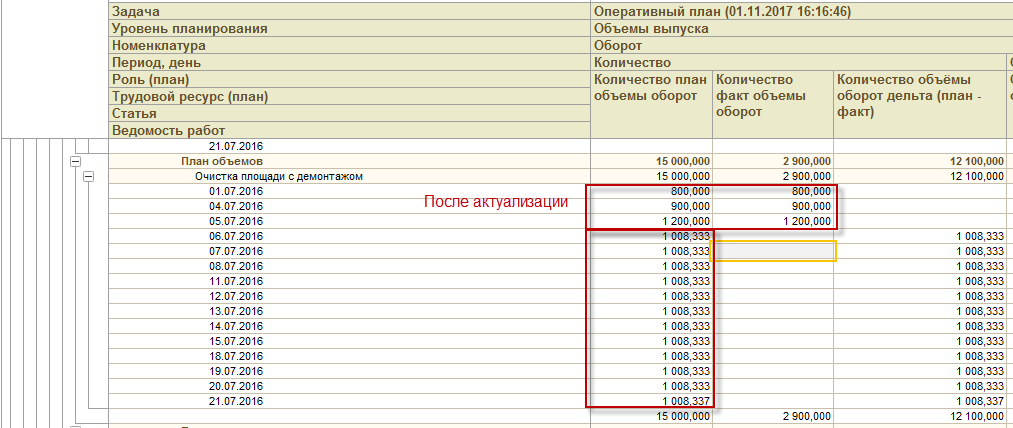This screenshot has width=1013, height=428.
Task: Click delta value 1 008,333 for 06.07.2016
Action: pos(981,236)
